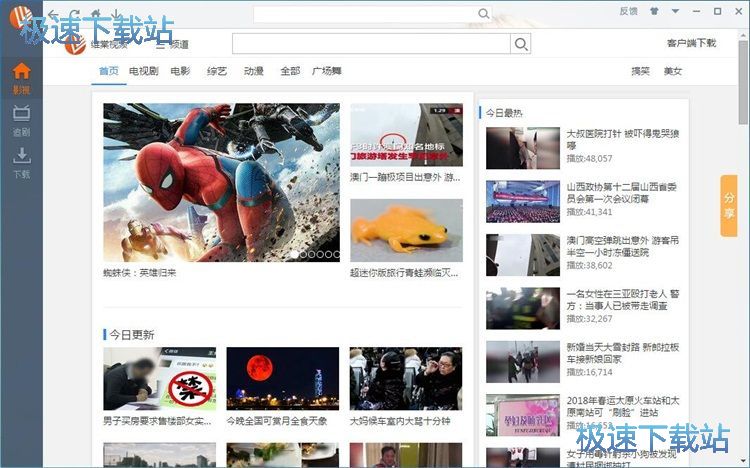Open the 男子买房 video thumbnail
The height and width of the screenshot is (468, 750).
(160, 379)
